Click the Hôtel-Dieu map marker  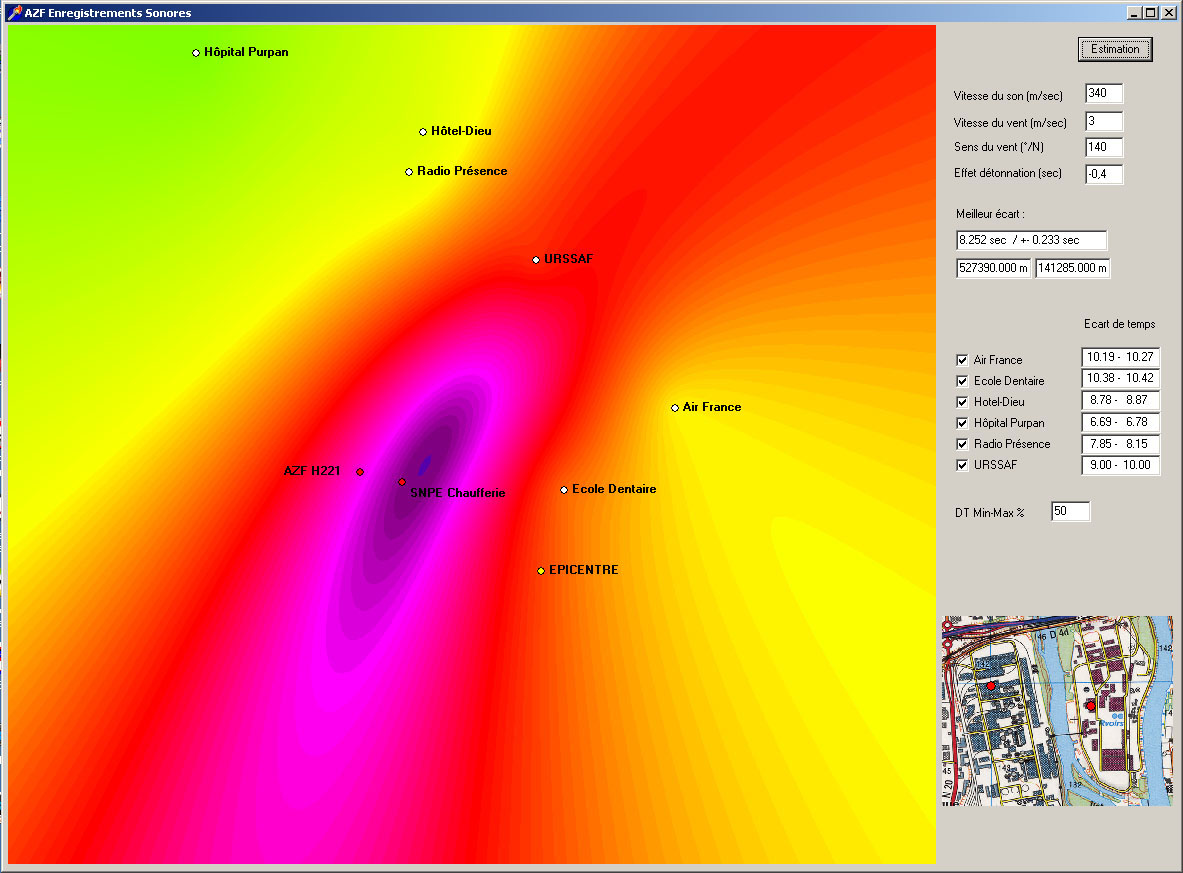click(x=423, y=132)
